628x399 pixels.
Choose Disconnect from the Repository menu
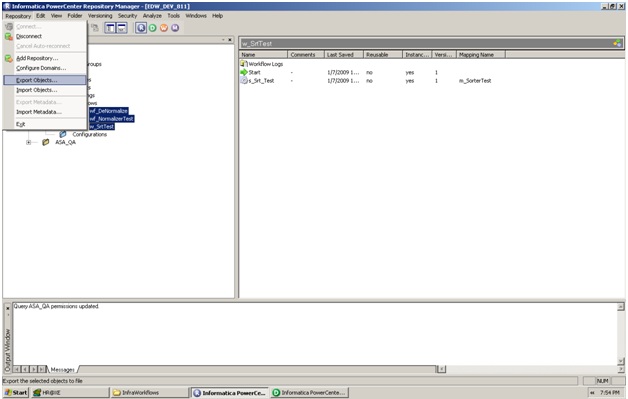[45, 36]
